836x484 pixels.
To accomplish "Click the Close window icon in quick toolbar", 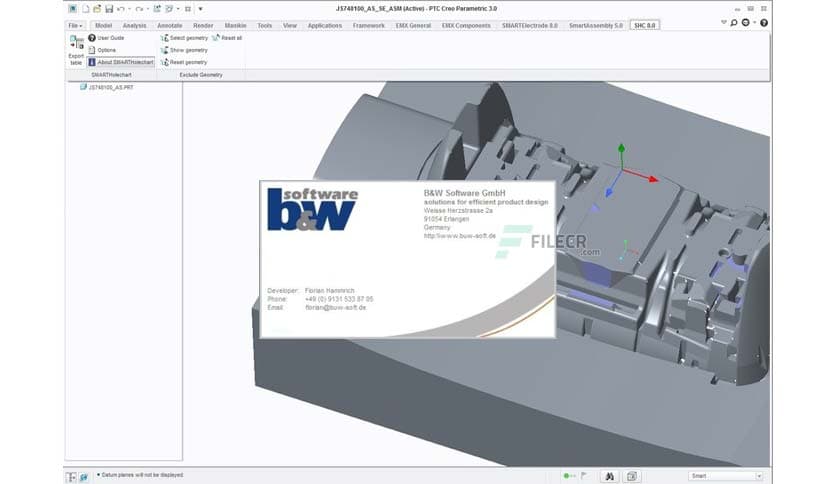I will [x=188, y=9].
